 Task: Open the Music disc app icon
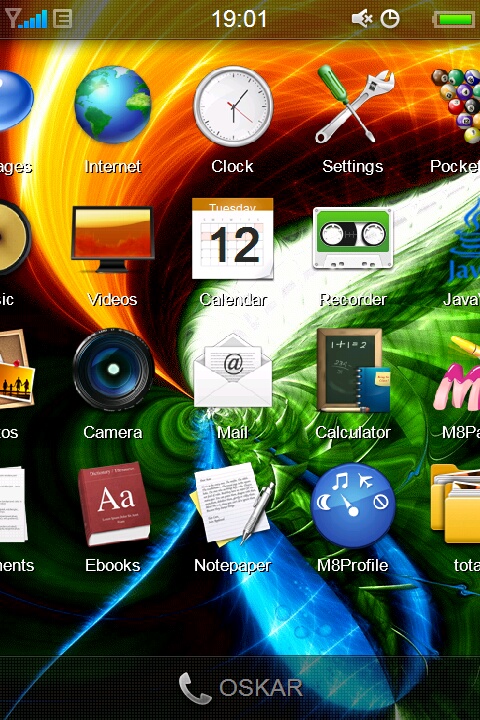click(15, 237)
